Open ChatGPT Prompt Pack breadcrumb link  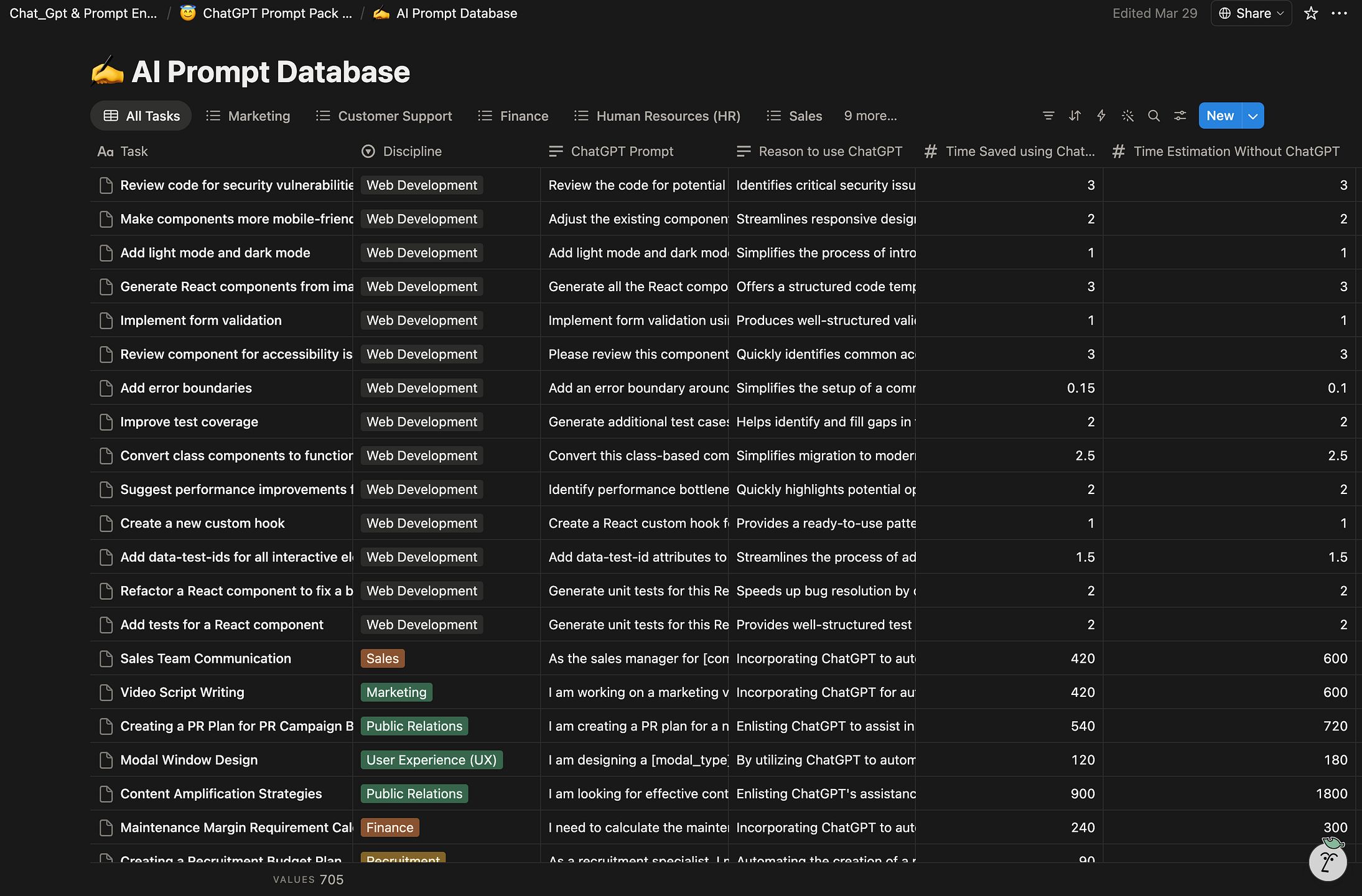tap(266, 13)
